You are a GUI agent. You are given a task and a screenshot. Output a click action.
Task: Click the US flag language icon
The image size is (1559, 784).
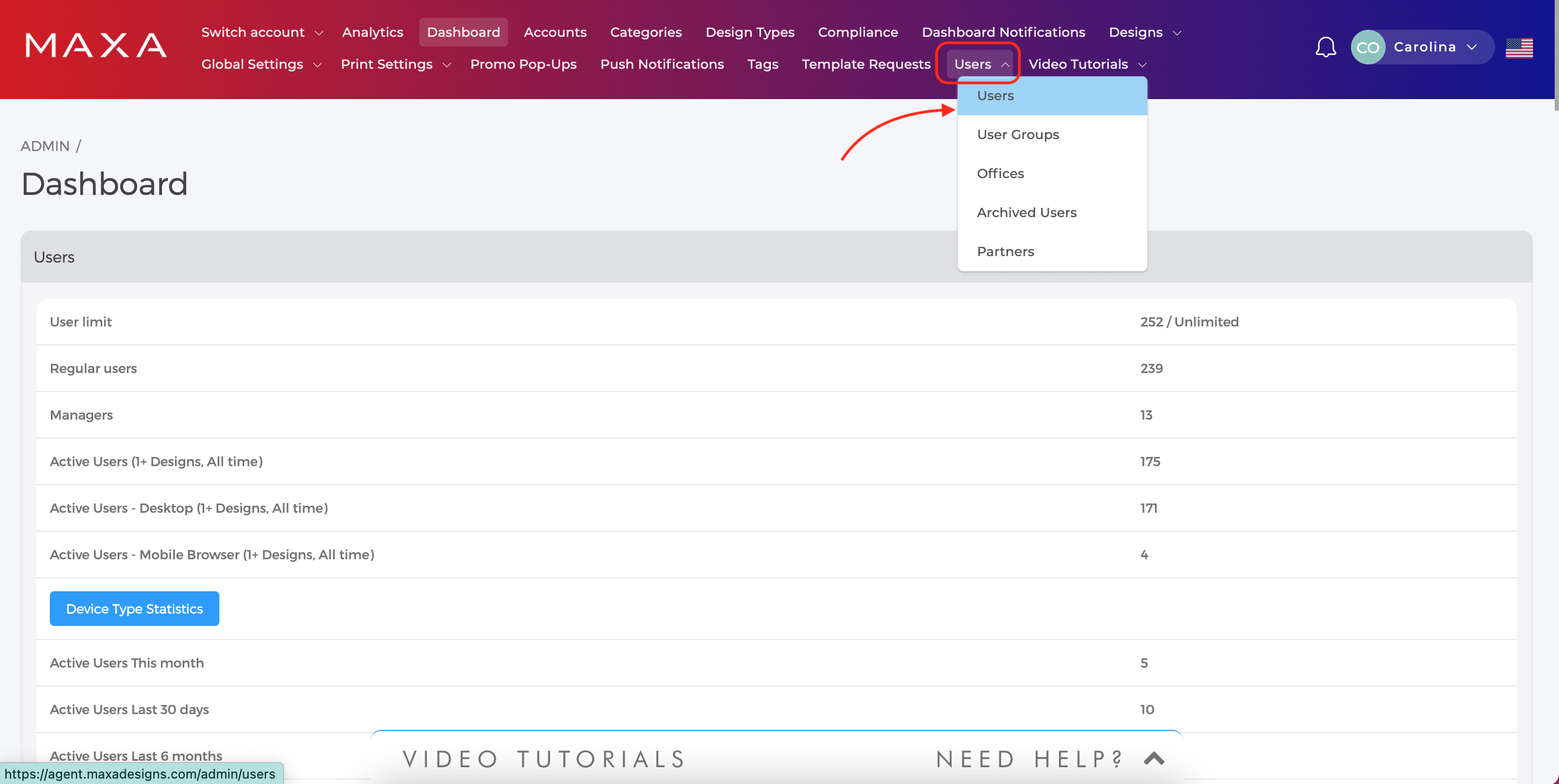point(1519,48)
